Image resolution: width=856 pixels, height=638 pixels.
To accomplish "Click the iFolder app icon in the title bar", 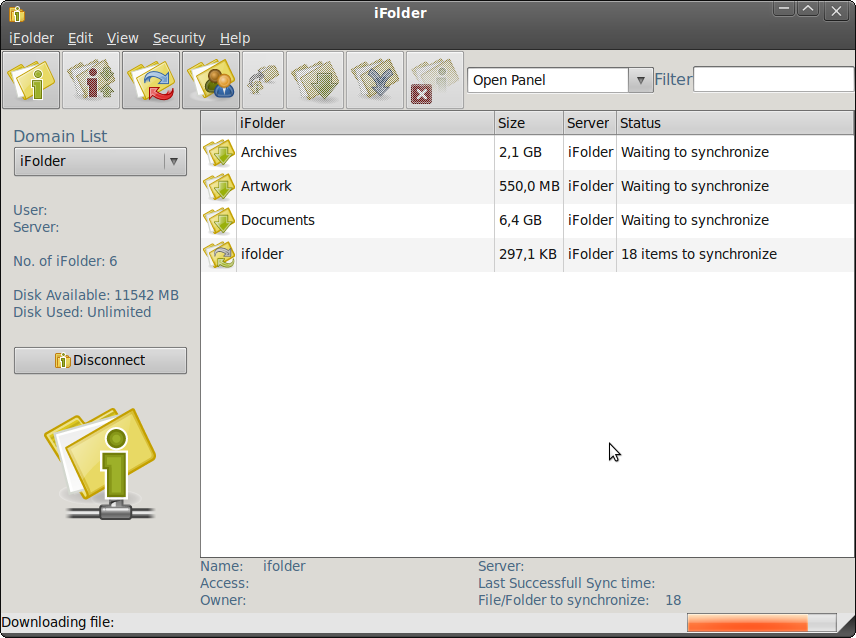I will pos(17,13).
